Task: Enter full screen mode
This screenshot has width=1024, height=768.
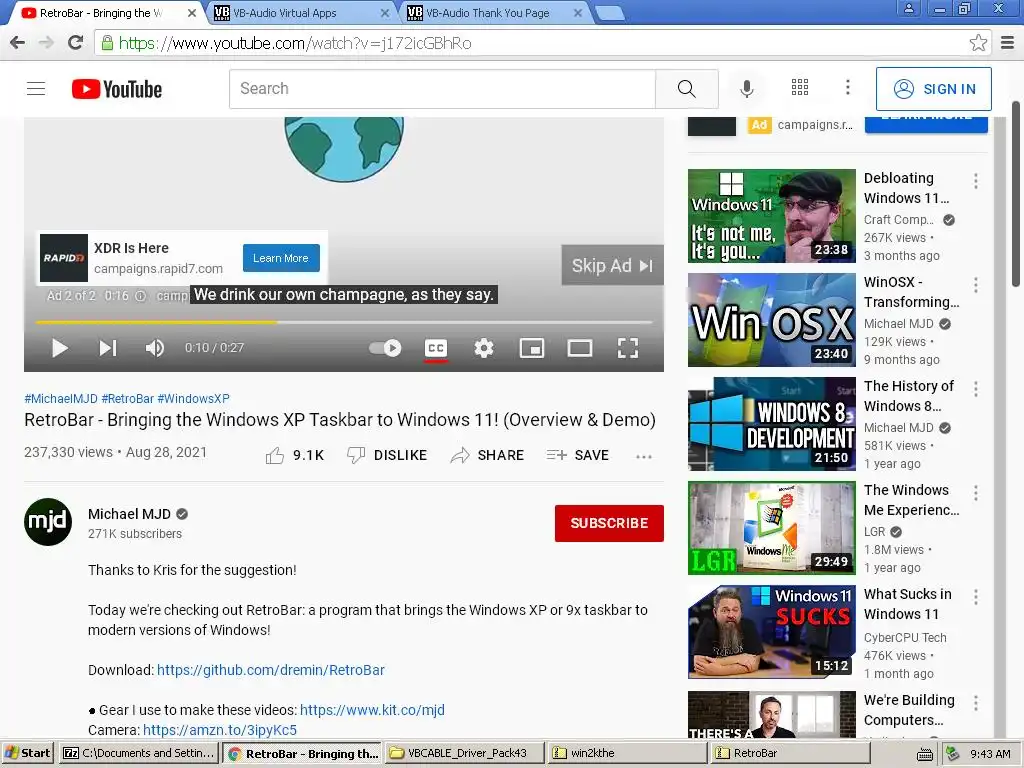Action: (x=628, y=348)
